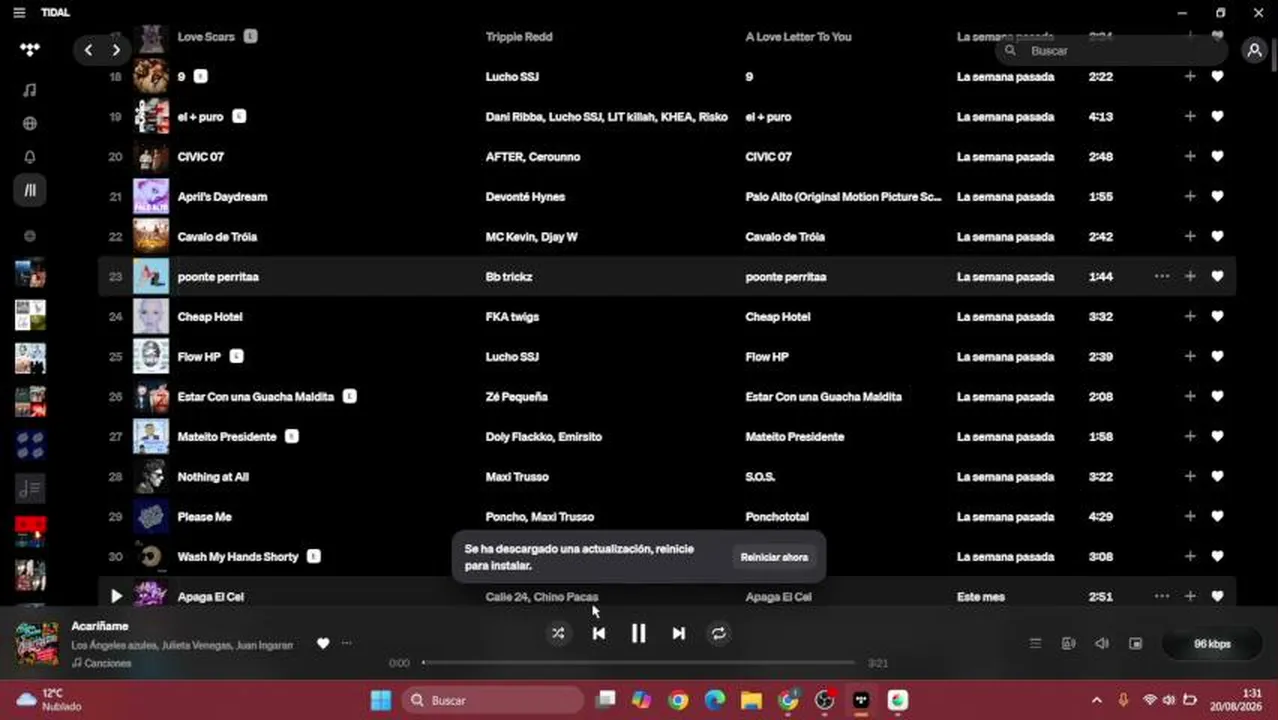Select 'Nothing at All' track title
Image resolution: width=1278 pixels, height=720 pixels.
click(213, 476)
